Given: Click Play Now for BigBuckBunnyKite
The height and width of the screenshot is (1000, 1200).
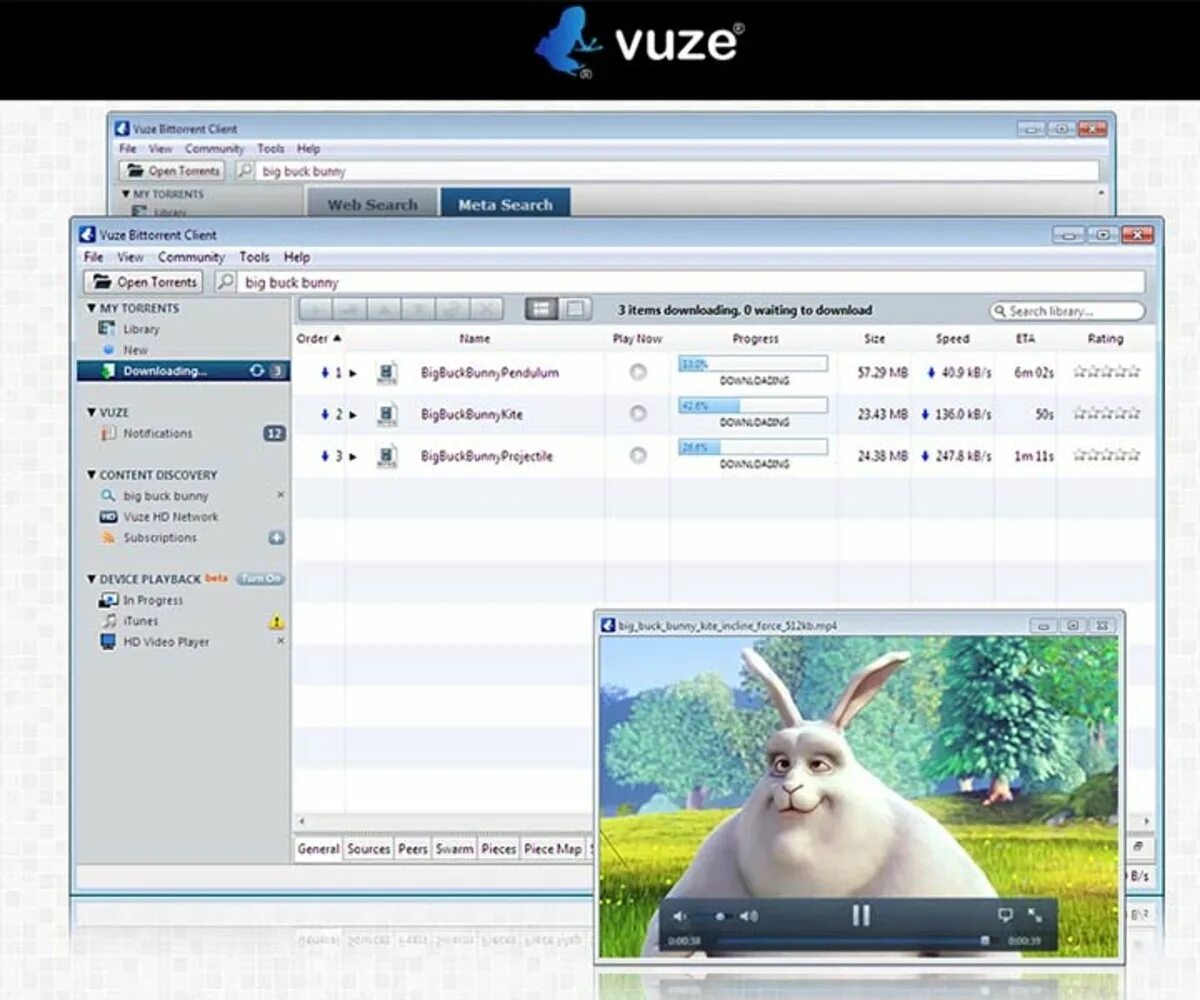Looking at the screenshot, I should click(x=637, y=414).
